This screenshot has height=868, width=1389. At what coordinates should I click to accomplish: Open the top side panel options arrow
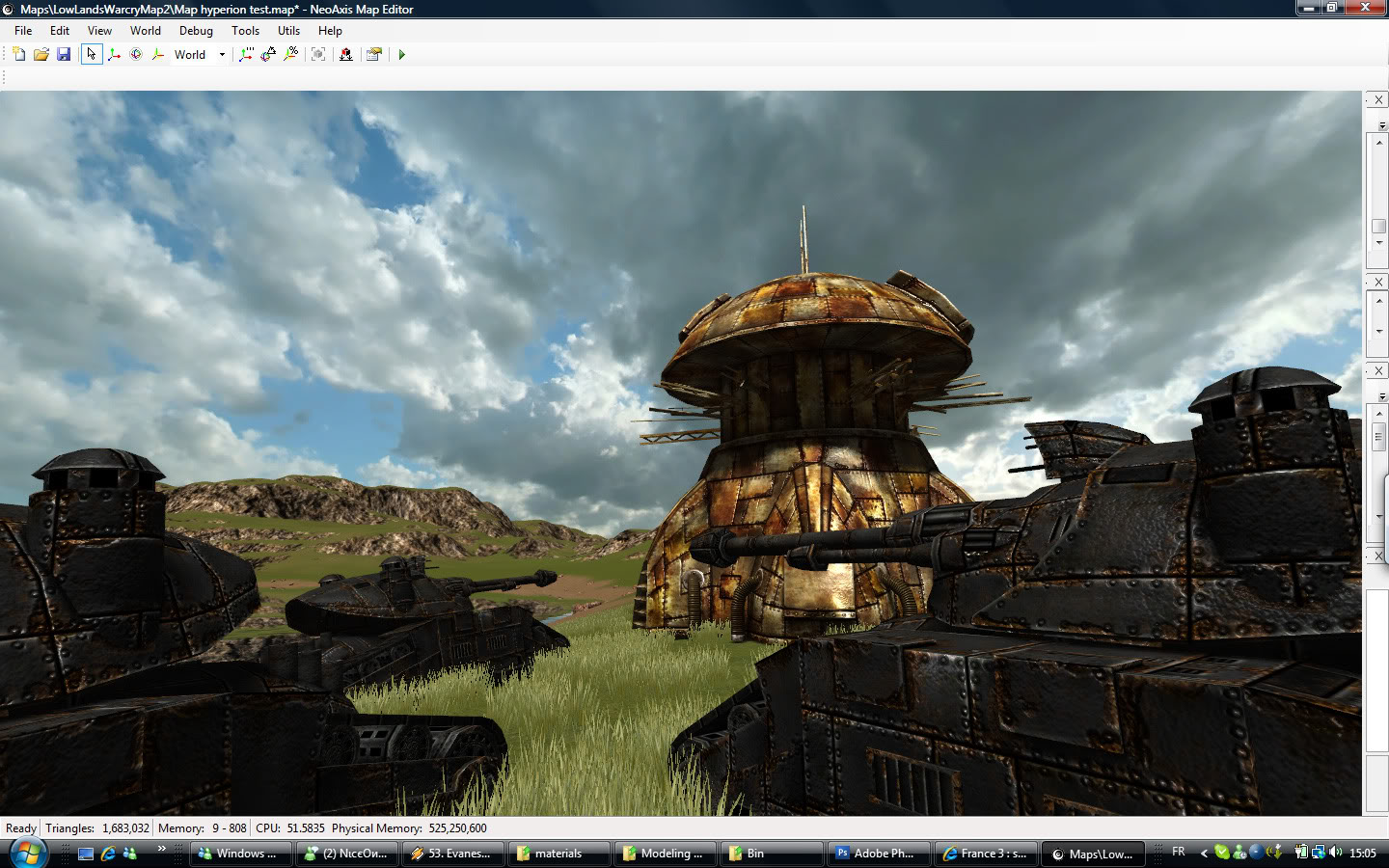[1382, 125]
